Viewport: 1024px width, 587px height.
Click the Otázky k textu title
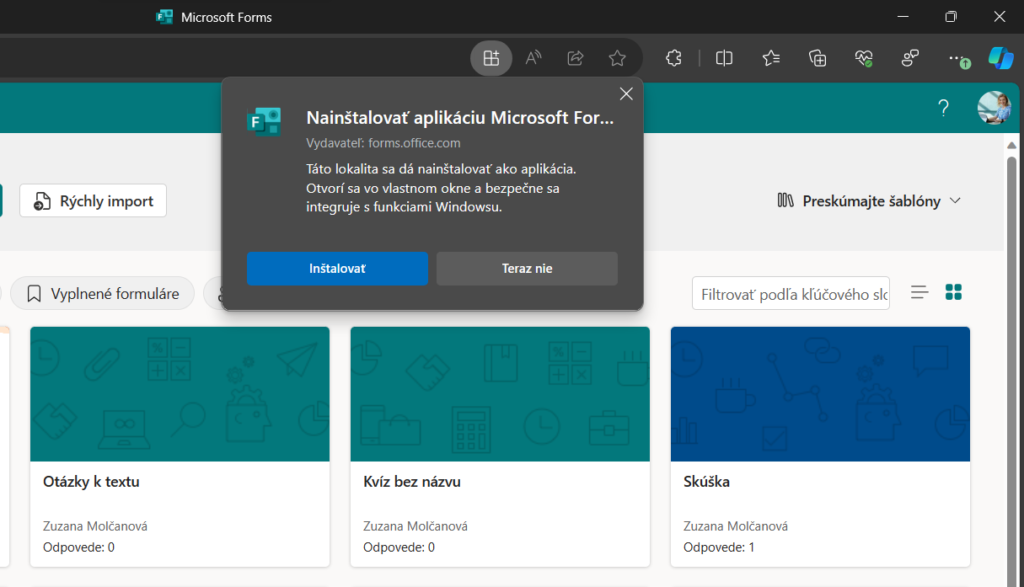coord(91,482)
